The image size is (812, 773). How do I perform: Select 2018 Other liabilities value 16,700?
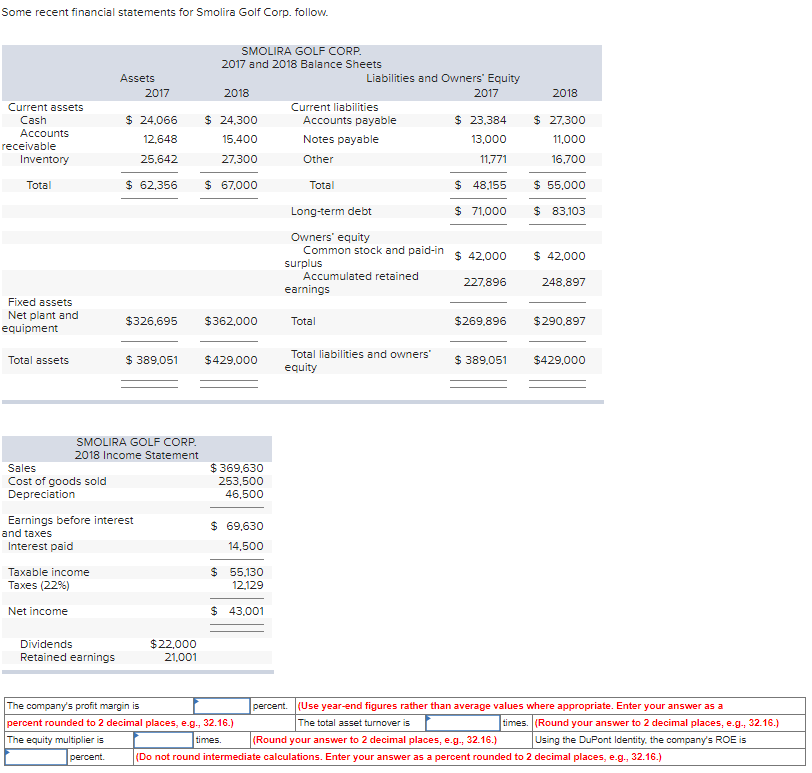tap(568, 159)
